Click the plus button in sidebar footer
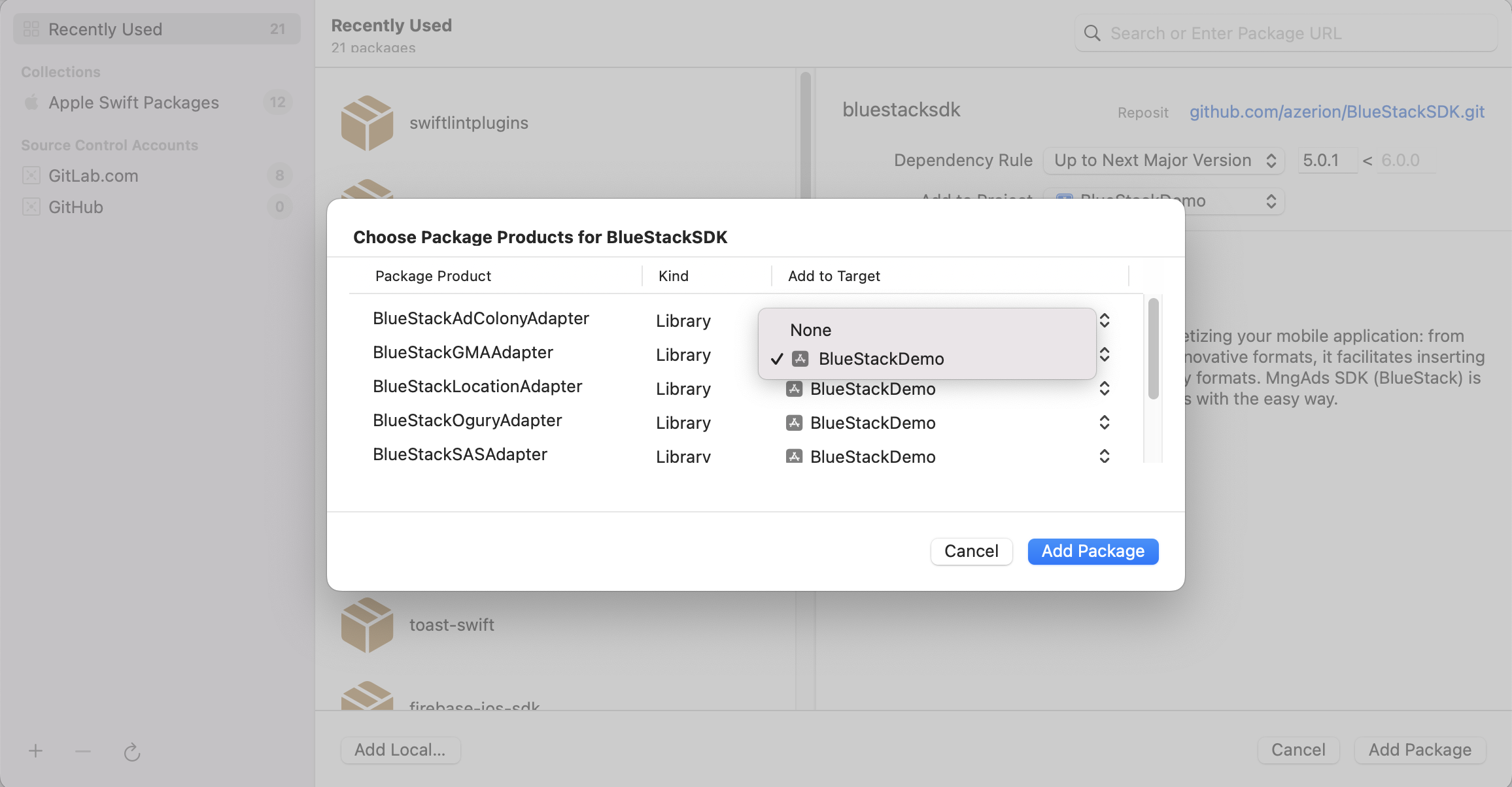Viewport: 1512px width, 787px height. pyautogui.click(x=36, y=752)
